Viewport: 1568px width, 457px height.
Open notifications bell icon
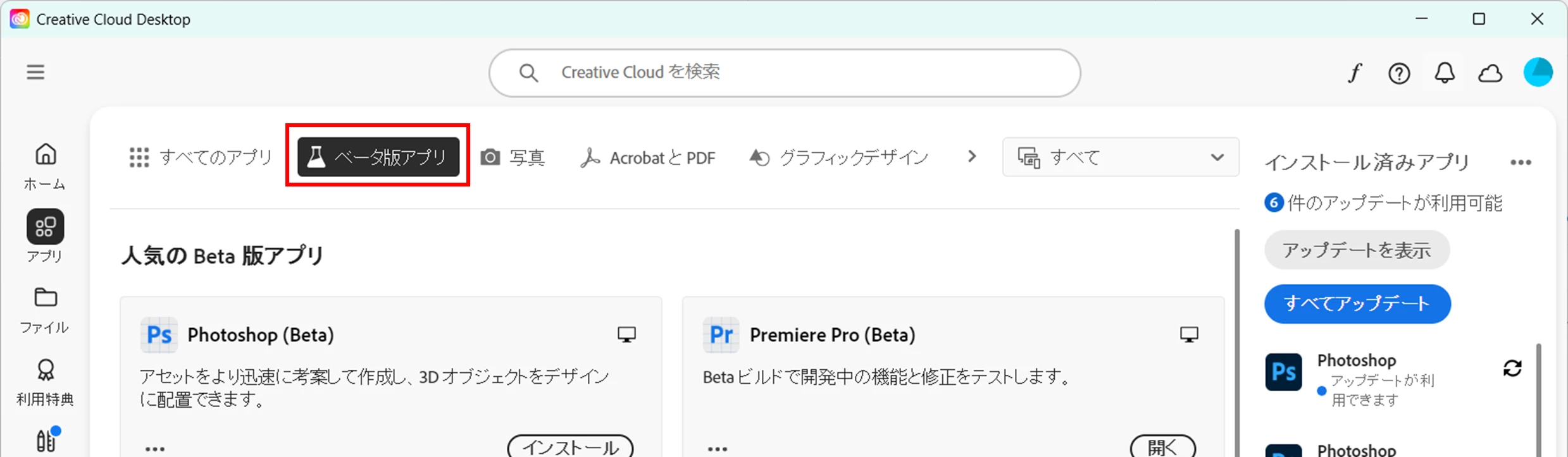tap(1445, 73)
